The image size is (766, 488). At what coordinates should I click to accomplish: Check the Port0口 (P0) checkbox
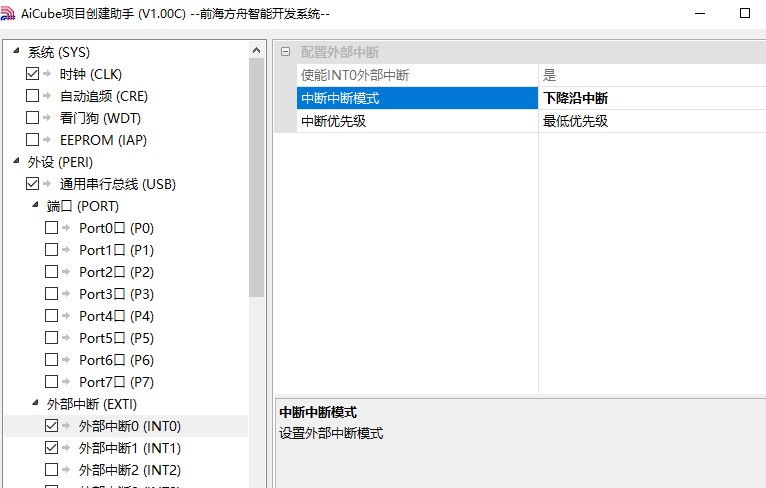coord(51,228)
